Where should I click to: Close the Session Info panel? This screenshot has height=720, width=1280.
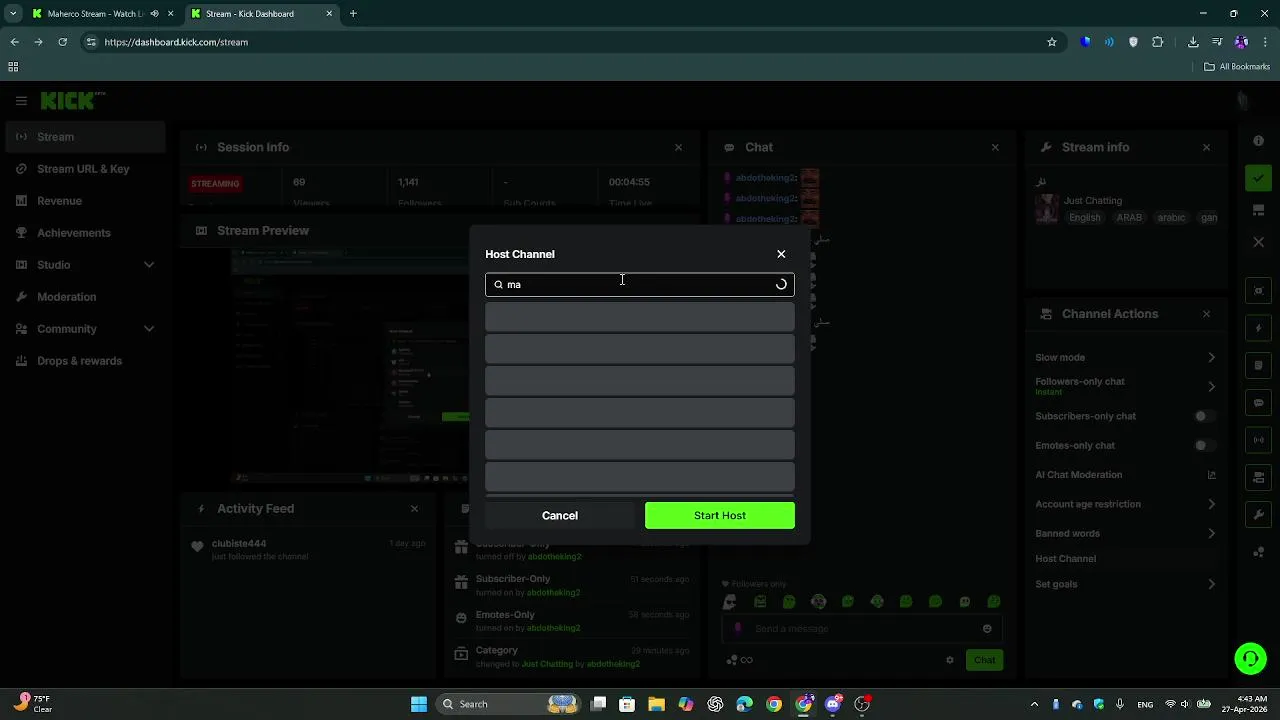(x=678, y=147)
